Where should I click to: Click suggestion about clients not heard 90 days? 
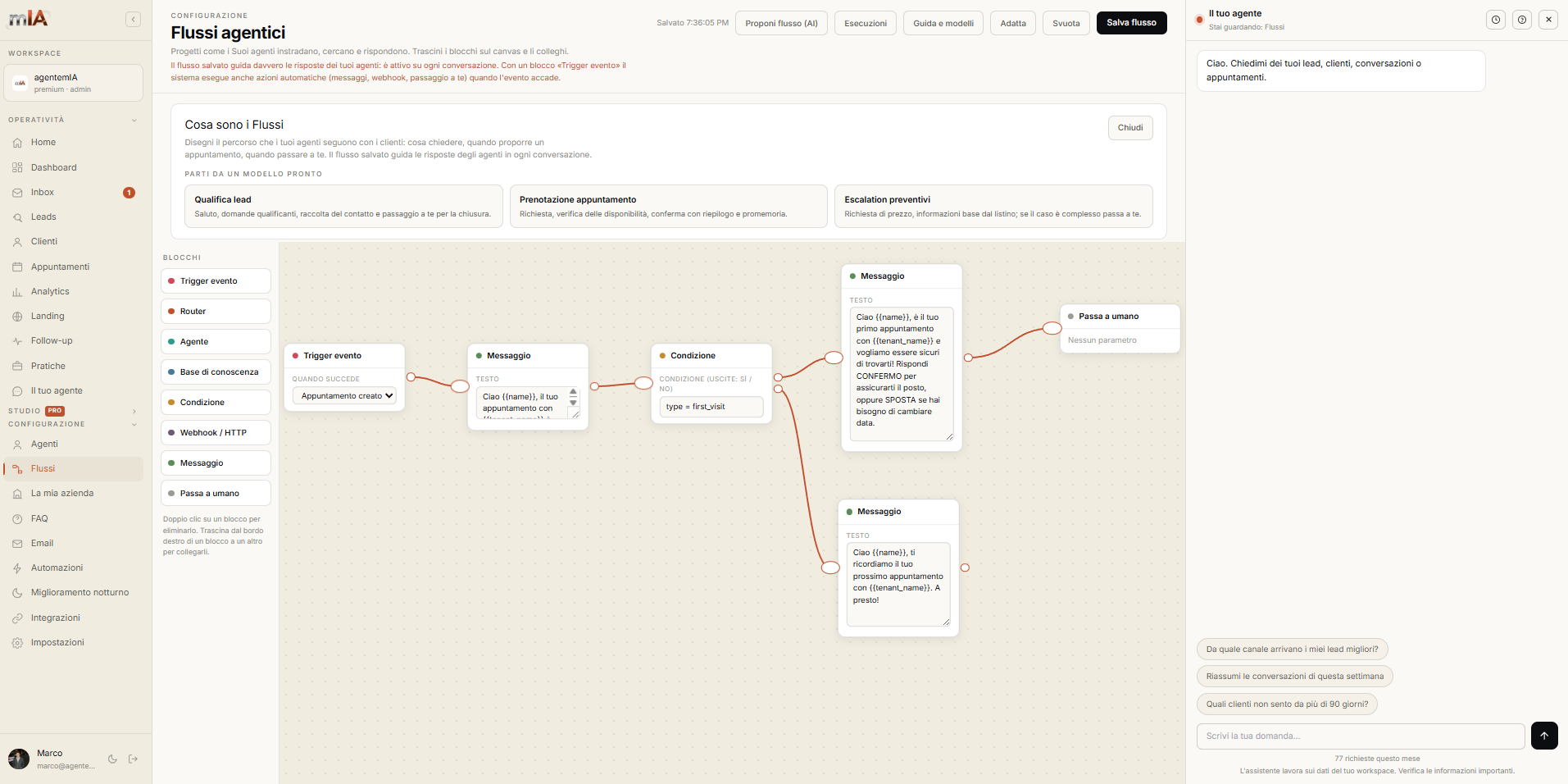tap(1287, 704)
